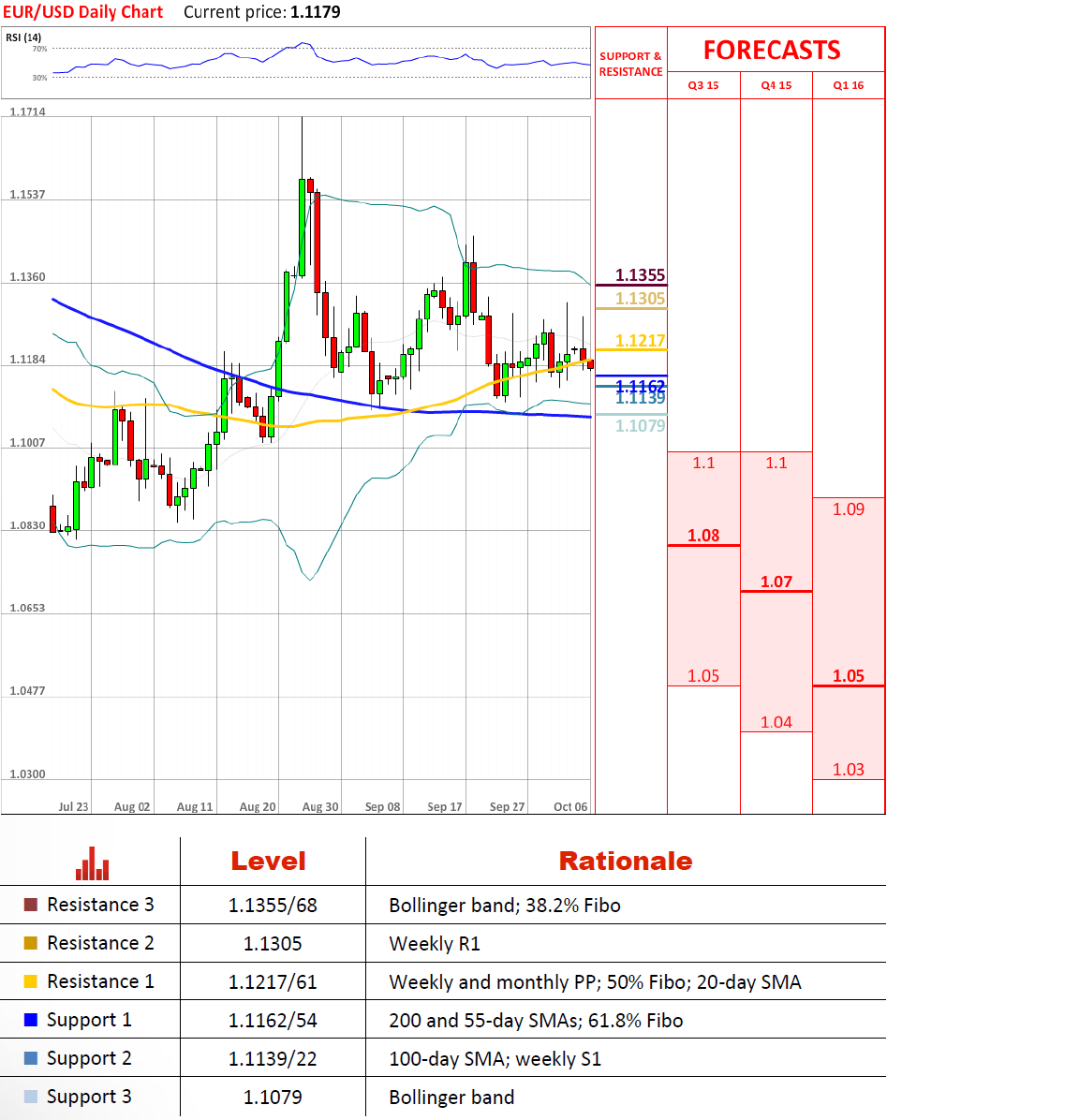Viewport: 1079px width, 1120px height.
Task: Click the level value 1.1162/54
Action: pos(273,1021)
